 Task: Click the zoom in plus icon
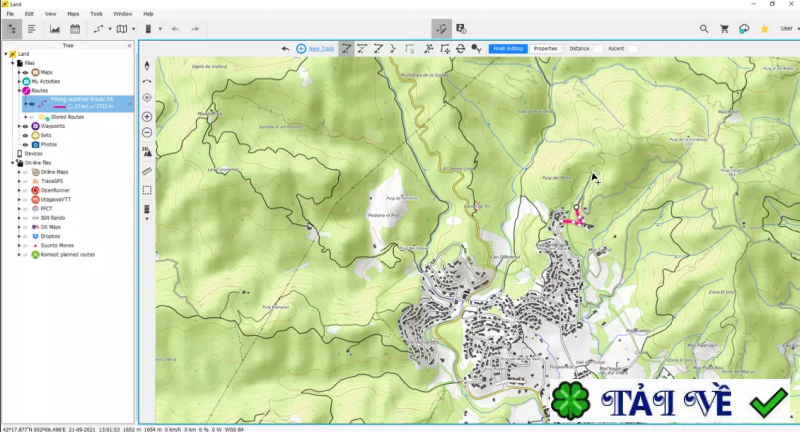click(x=147, y=116)
